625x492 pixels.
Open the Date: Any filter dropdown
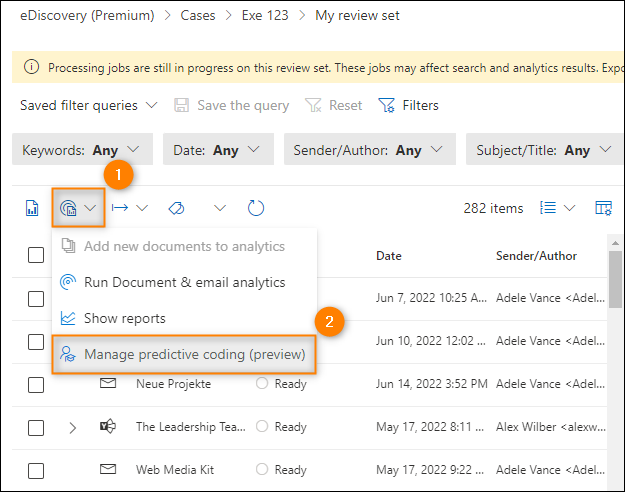tap(218, 150)
